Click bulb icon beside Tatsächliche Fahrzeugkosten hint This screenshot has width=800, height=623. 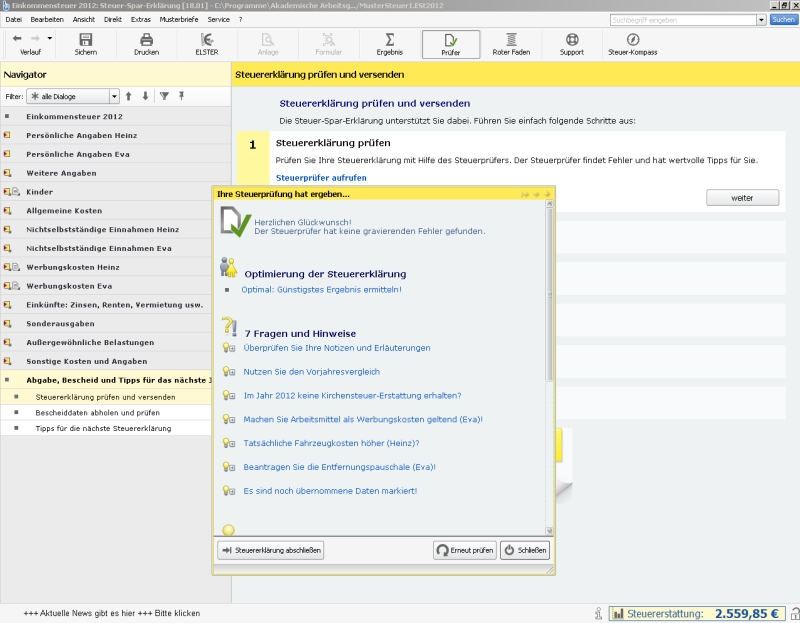(x=229, y=443)
